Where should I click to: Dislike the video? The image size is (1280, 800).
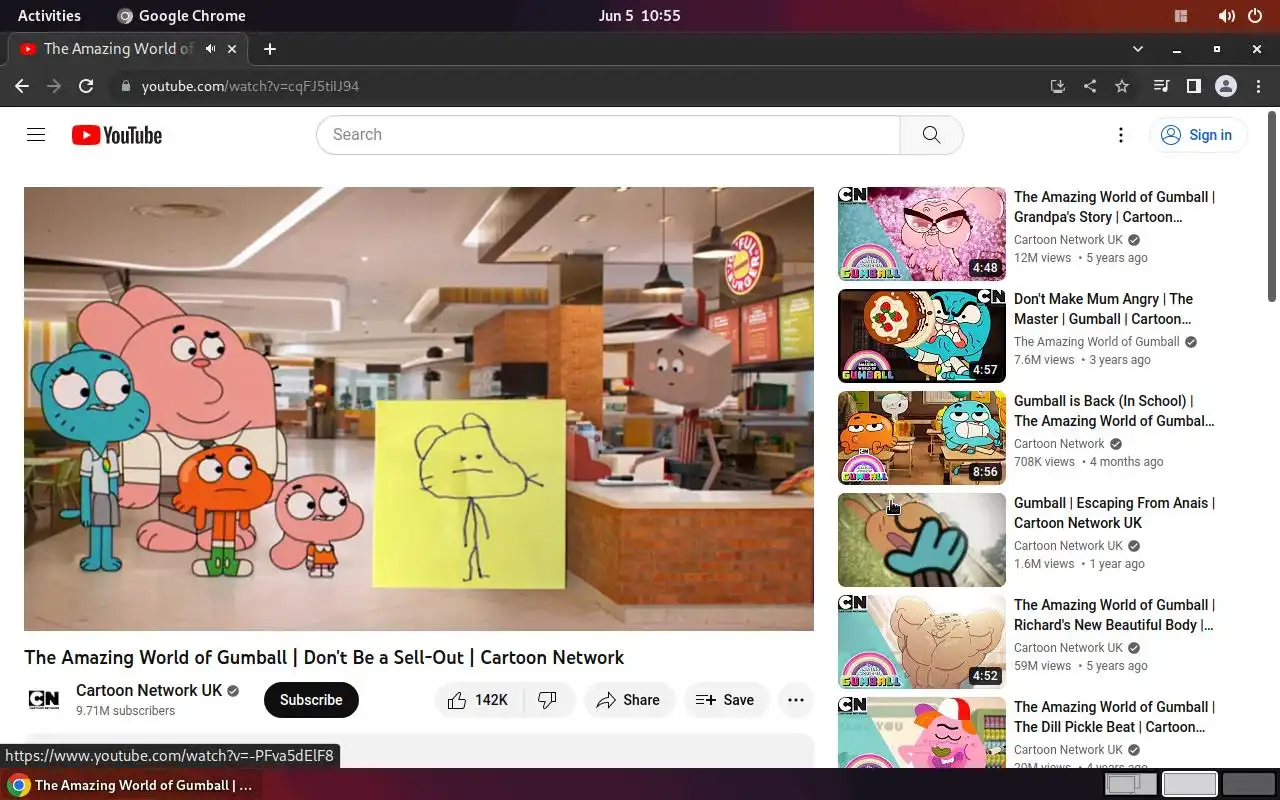548,700
